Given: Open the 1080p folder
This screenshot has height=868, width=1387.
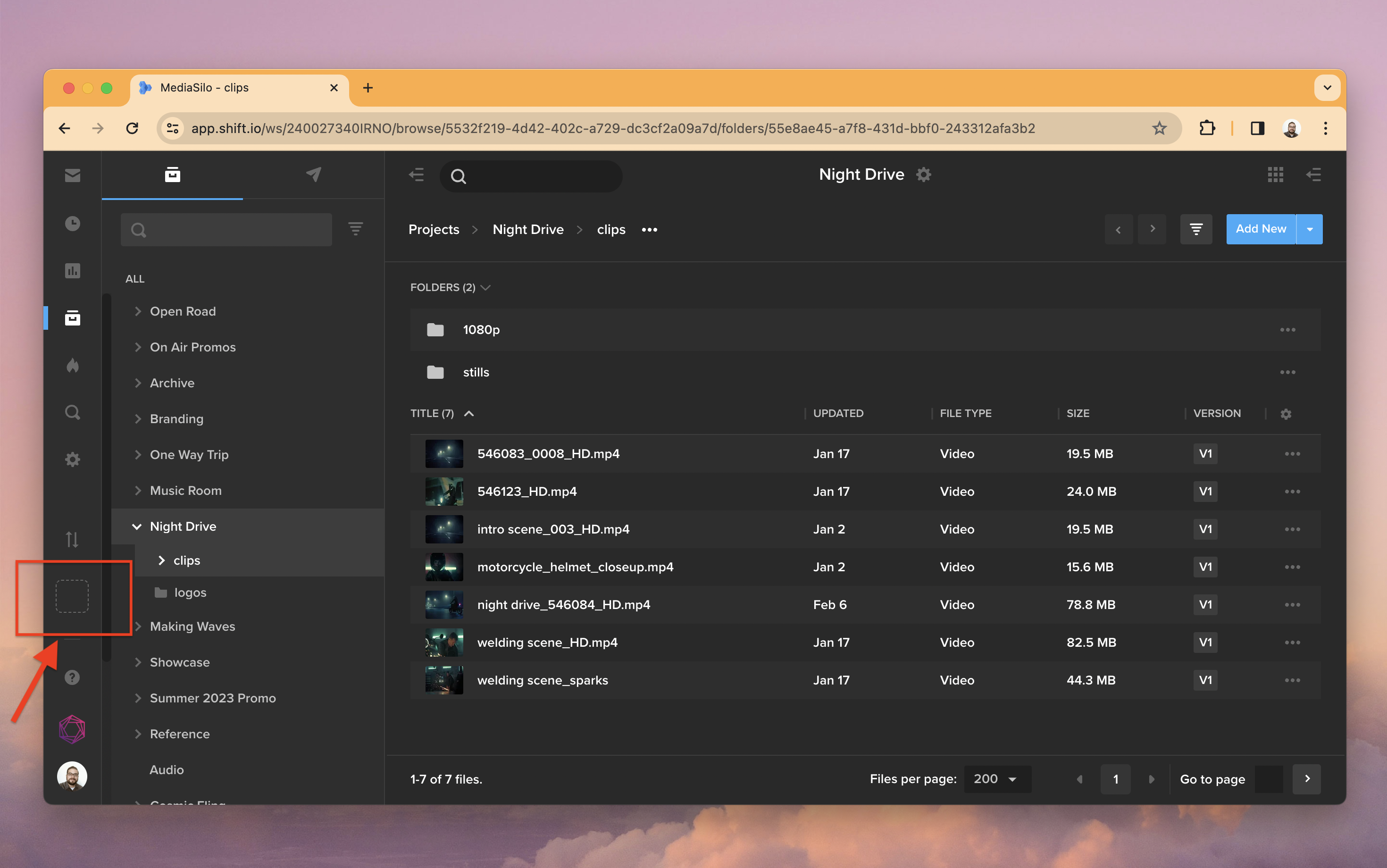Looking at the screenshot, I should 865,330.
